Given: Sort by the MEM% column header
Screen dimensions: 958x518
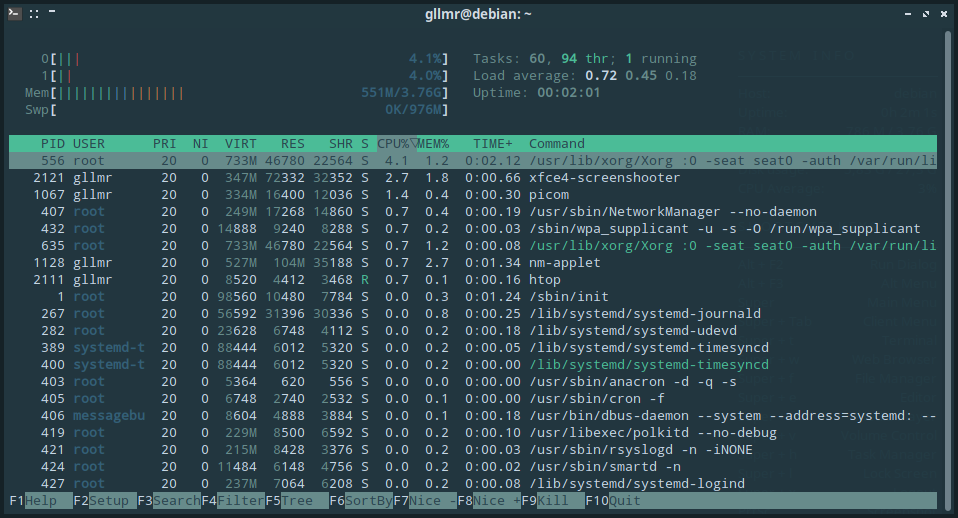Looking at the screenshot, I should [433, 144].
